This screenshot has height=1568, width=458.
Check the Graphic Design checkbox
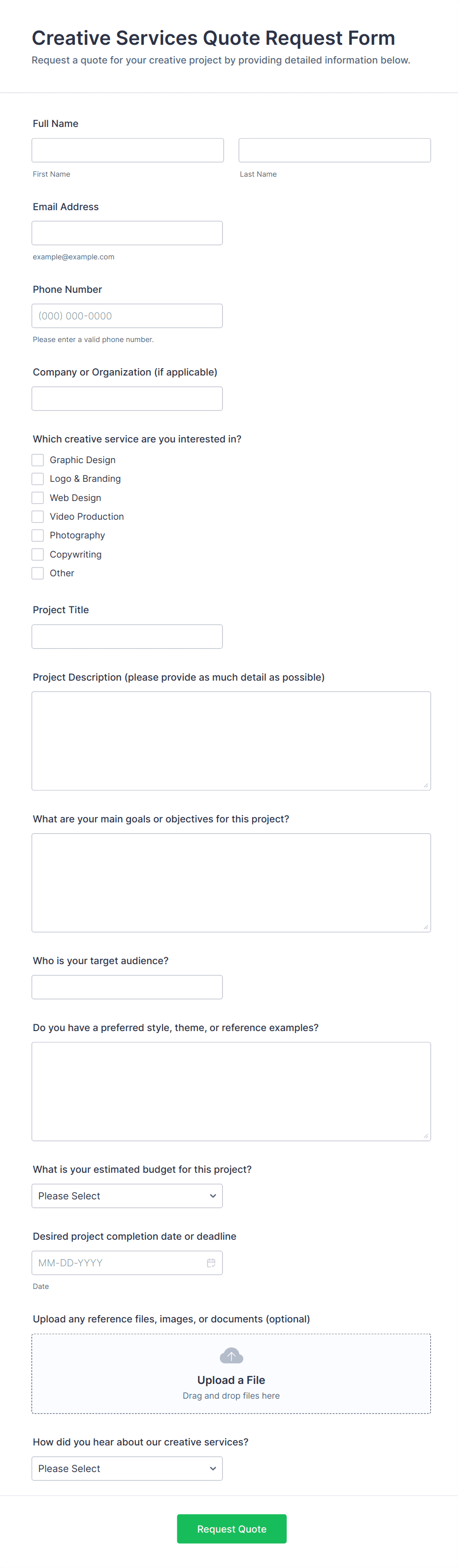(x=38, y=460)
